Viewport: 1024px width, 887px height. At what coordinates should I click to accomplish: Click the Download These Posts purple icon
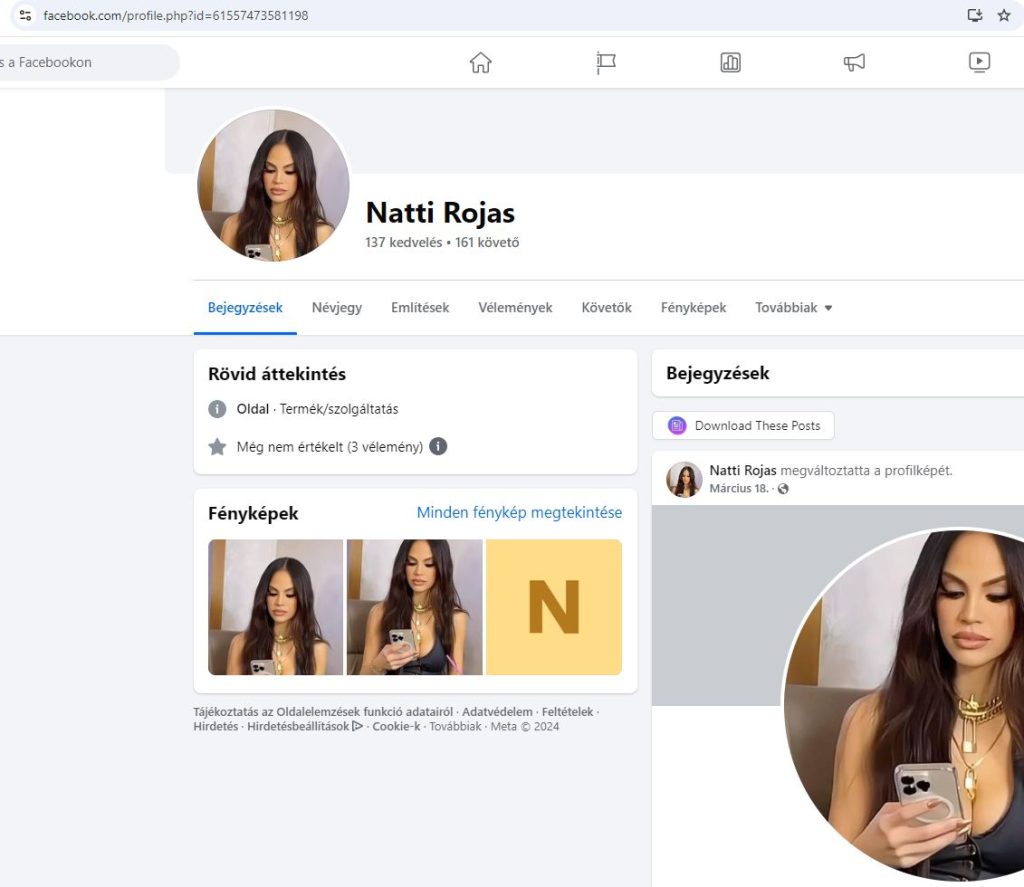pos(677,426)
